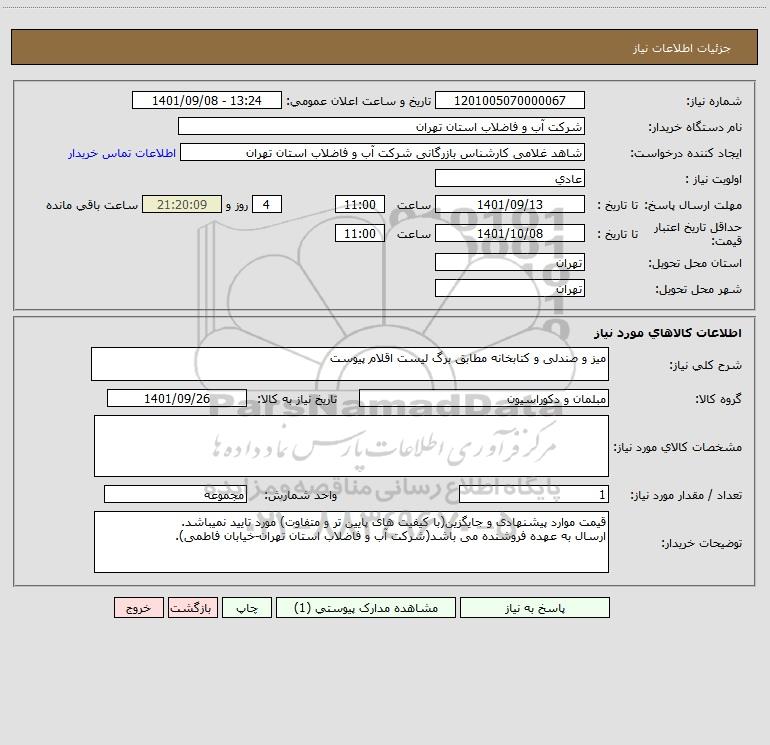Click general description field 'میز و صندلی و کتابخانه'
770x745 pixels.
(350, 364)
